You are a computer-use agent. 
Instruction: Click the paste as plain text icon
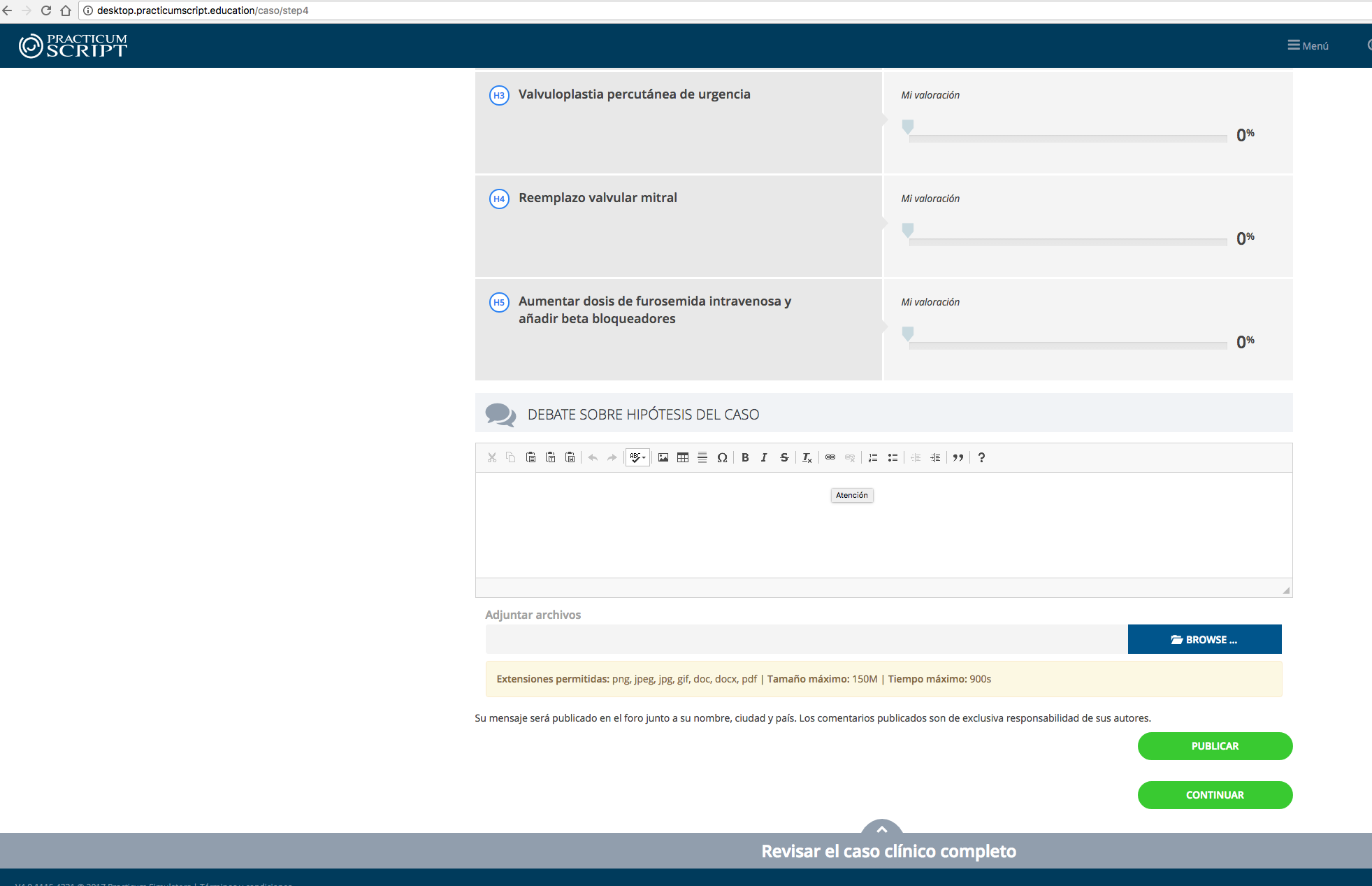point(551,457)
